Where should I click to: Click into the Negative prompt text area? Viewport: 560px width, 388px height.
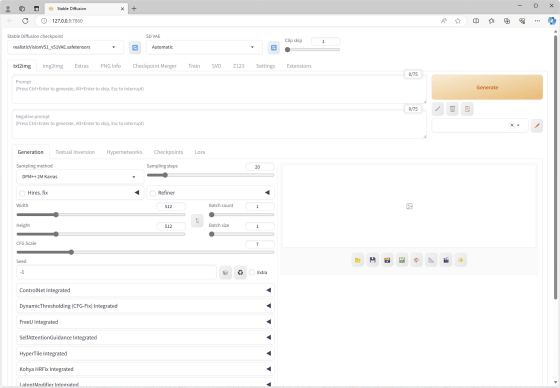point(219,124)
